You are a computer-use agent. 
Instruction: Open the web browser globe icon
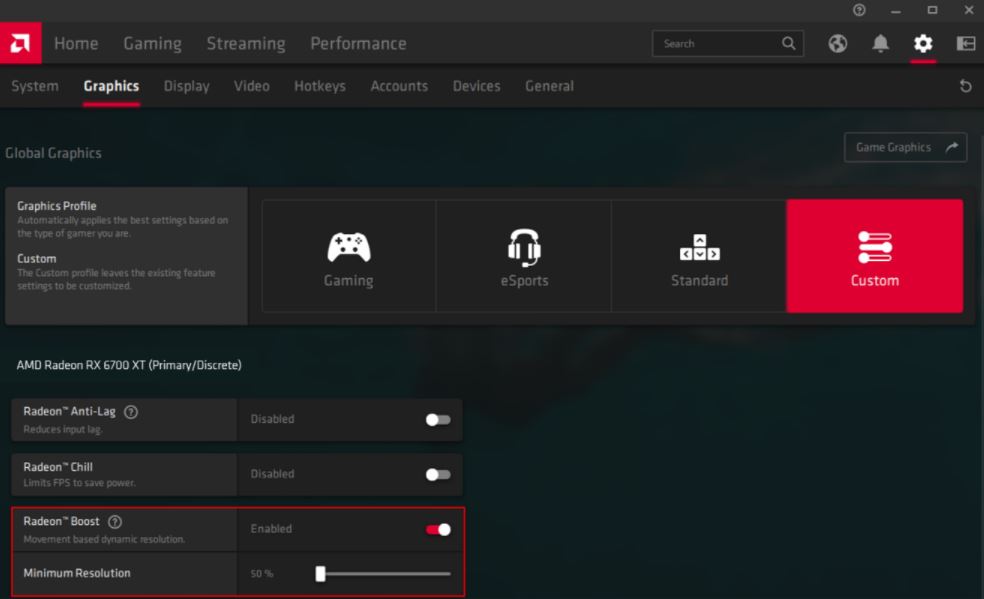point(838,43)
